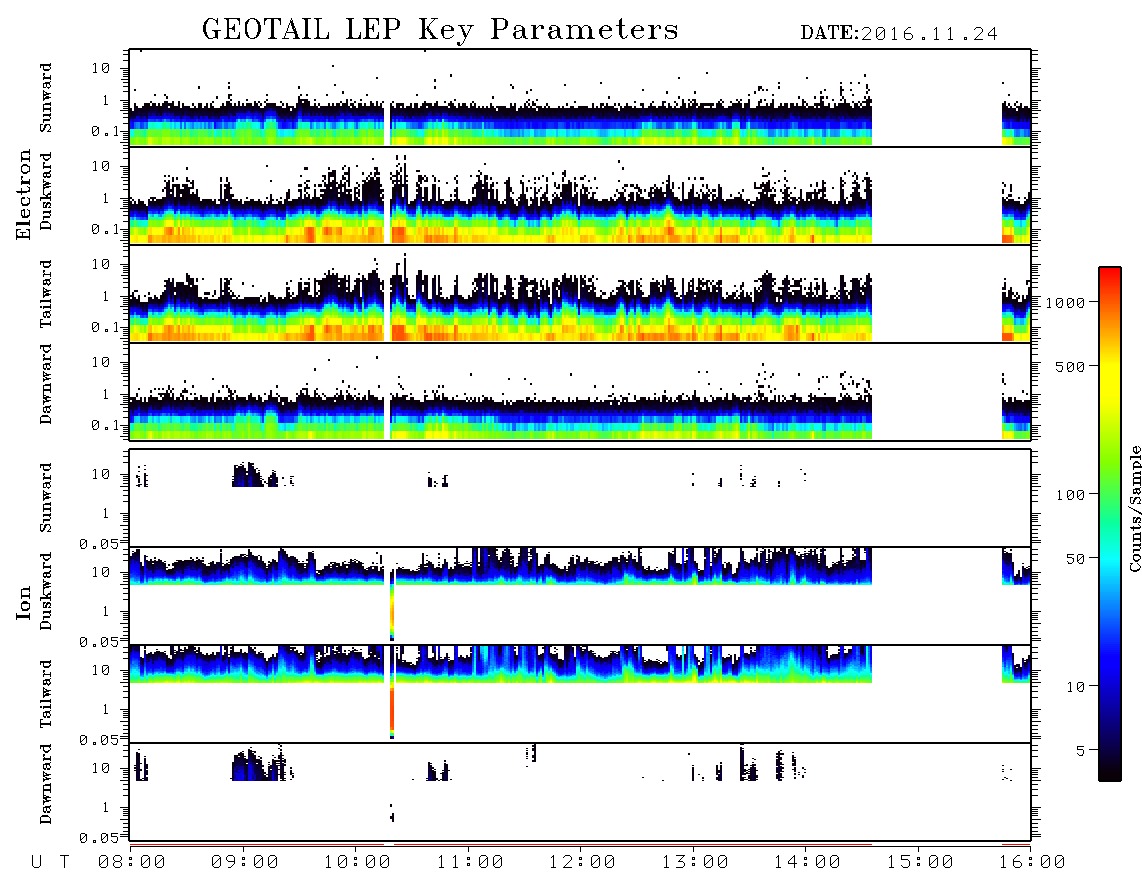Viewport: 1142px width, 880px height.
Task: Click the GEOTAIL LEP Key Parameters title
Action: [440, 31]
